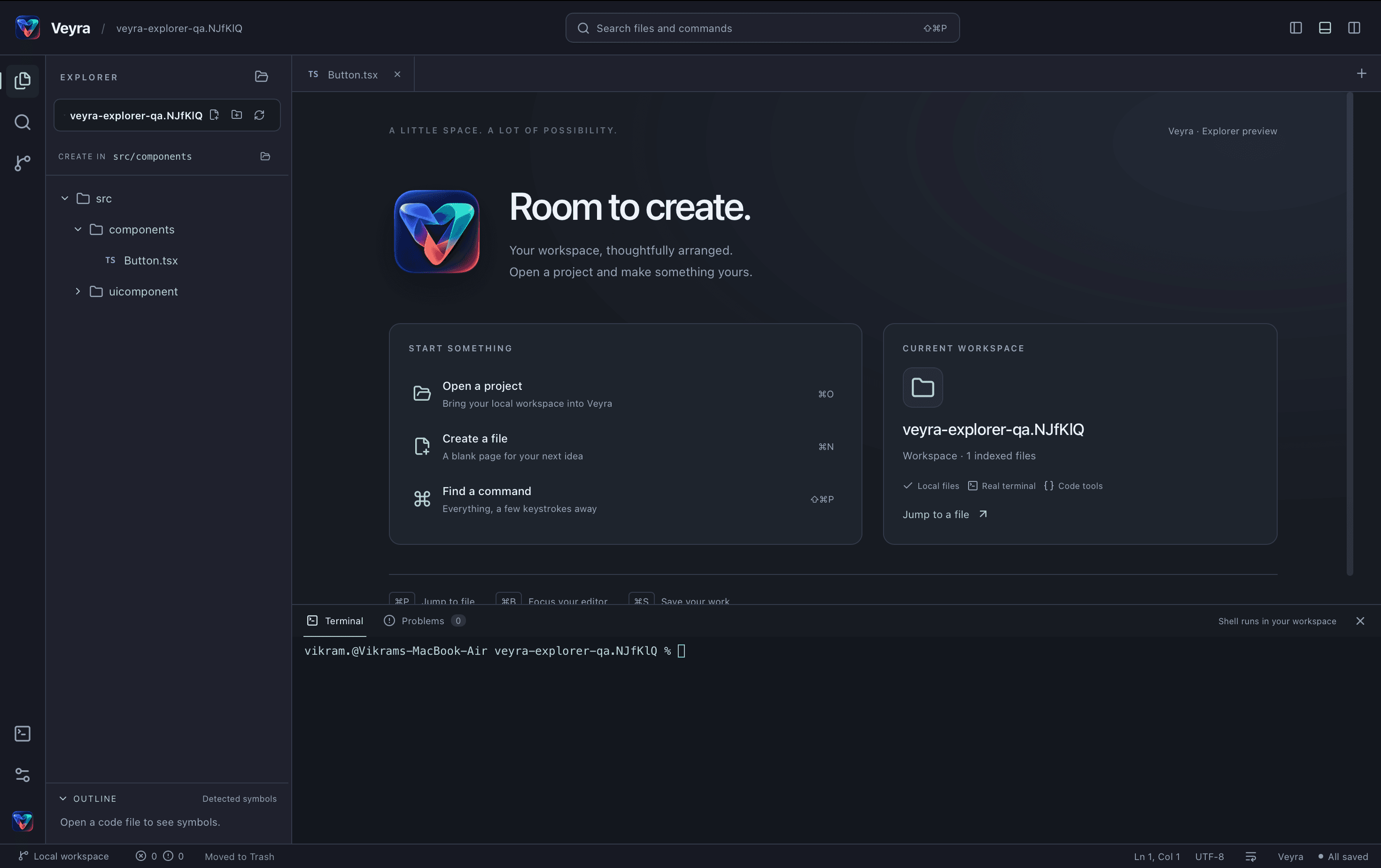Click the Veyra avatar at sidebar bottom
The image size is (1381, 868).
(23, 821)
